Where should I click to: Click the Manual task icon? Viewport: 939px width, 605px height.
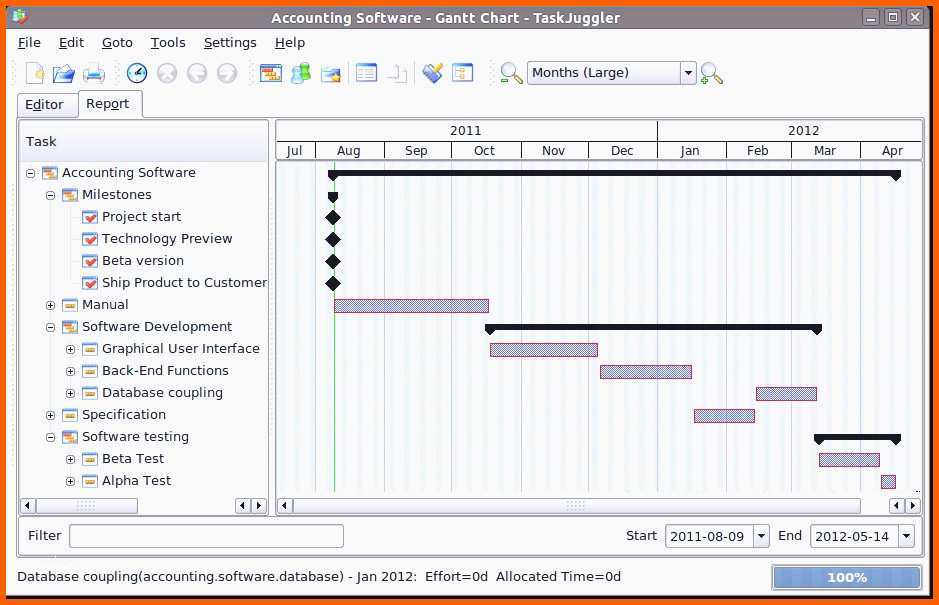tap(70, 305)
